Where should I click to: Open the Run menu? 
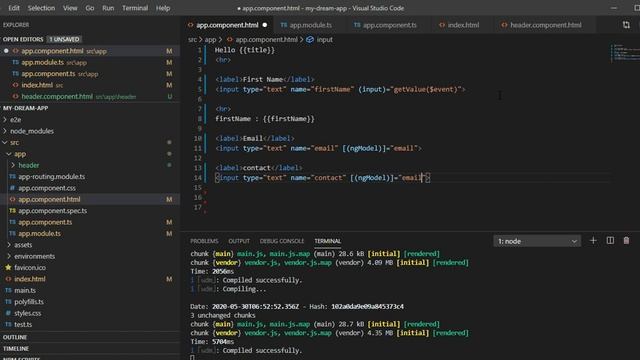[x=108, y=8]
